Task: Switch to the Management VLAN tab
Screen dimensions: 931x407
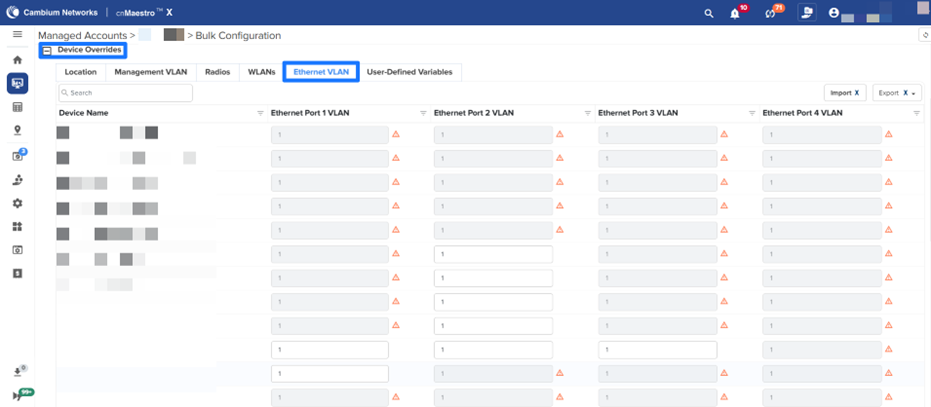Action: (x=150, y=72)
